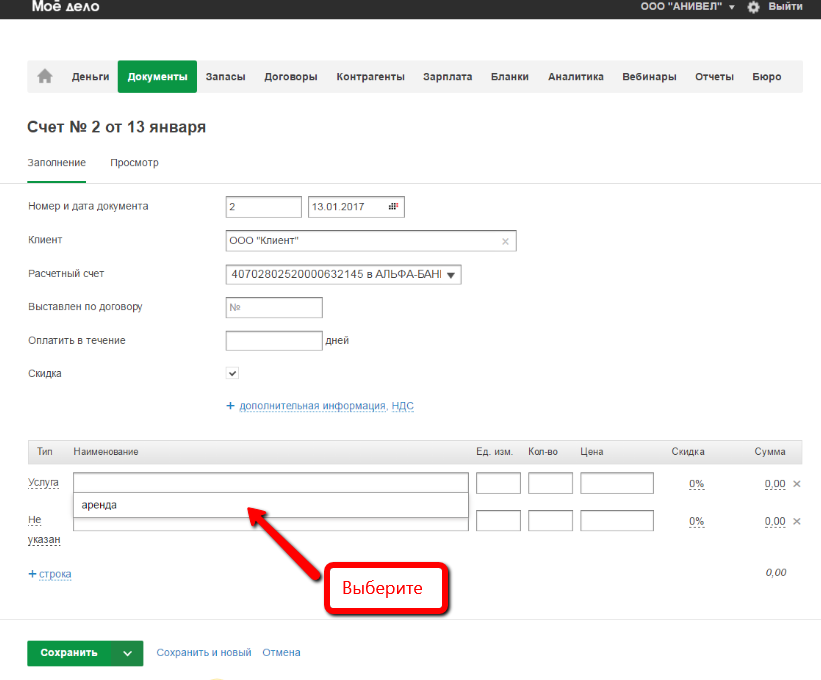Focus the Услуга row Кол-во field
This screenshot has width=821, height=680.
coord(550,483)
